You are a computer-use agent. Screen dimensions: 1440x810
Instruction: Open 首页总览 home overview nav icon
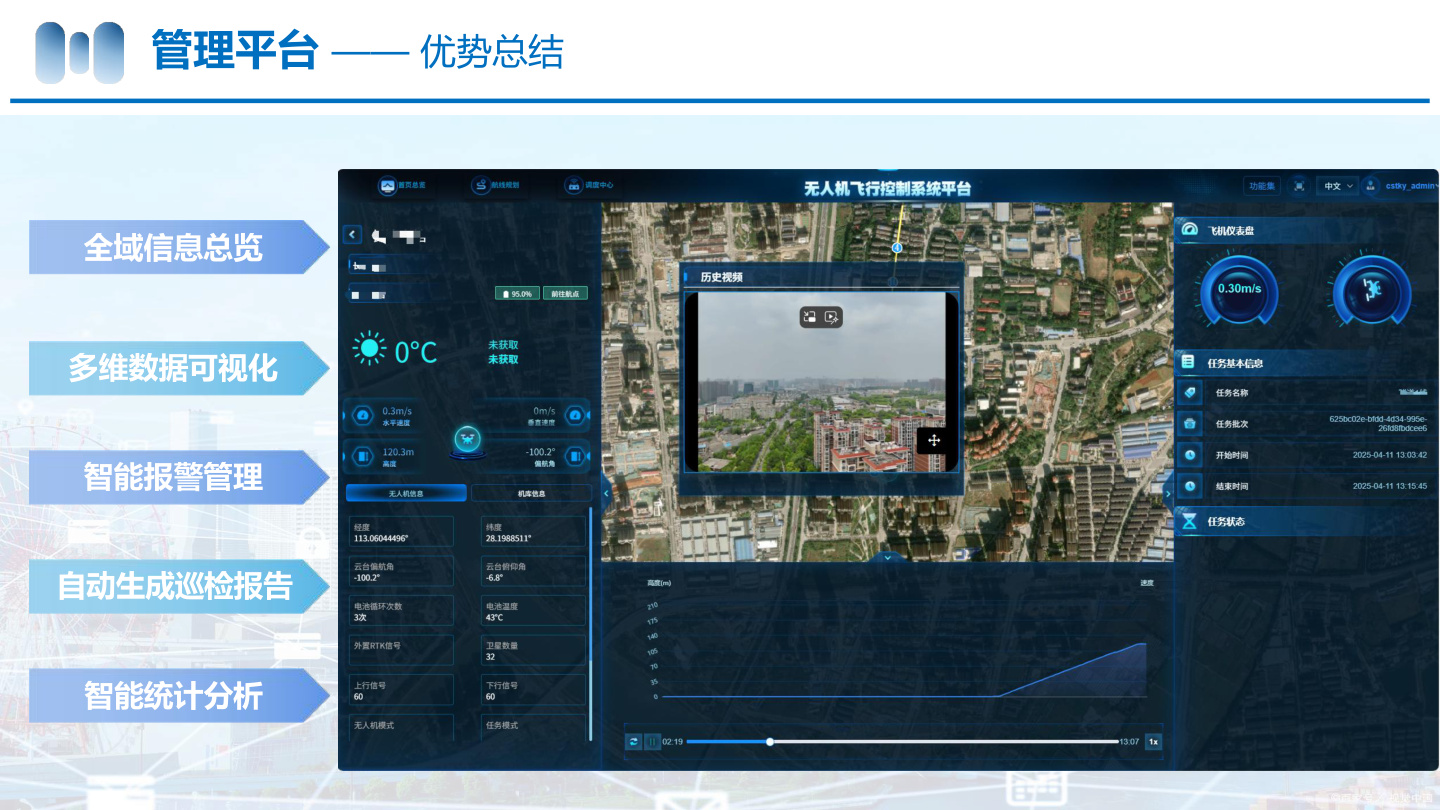tap(387, 185)
